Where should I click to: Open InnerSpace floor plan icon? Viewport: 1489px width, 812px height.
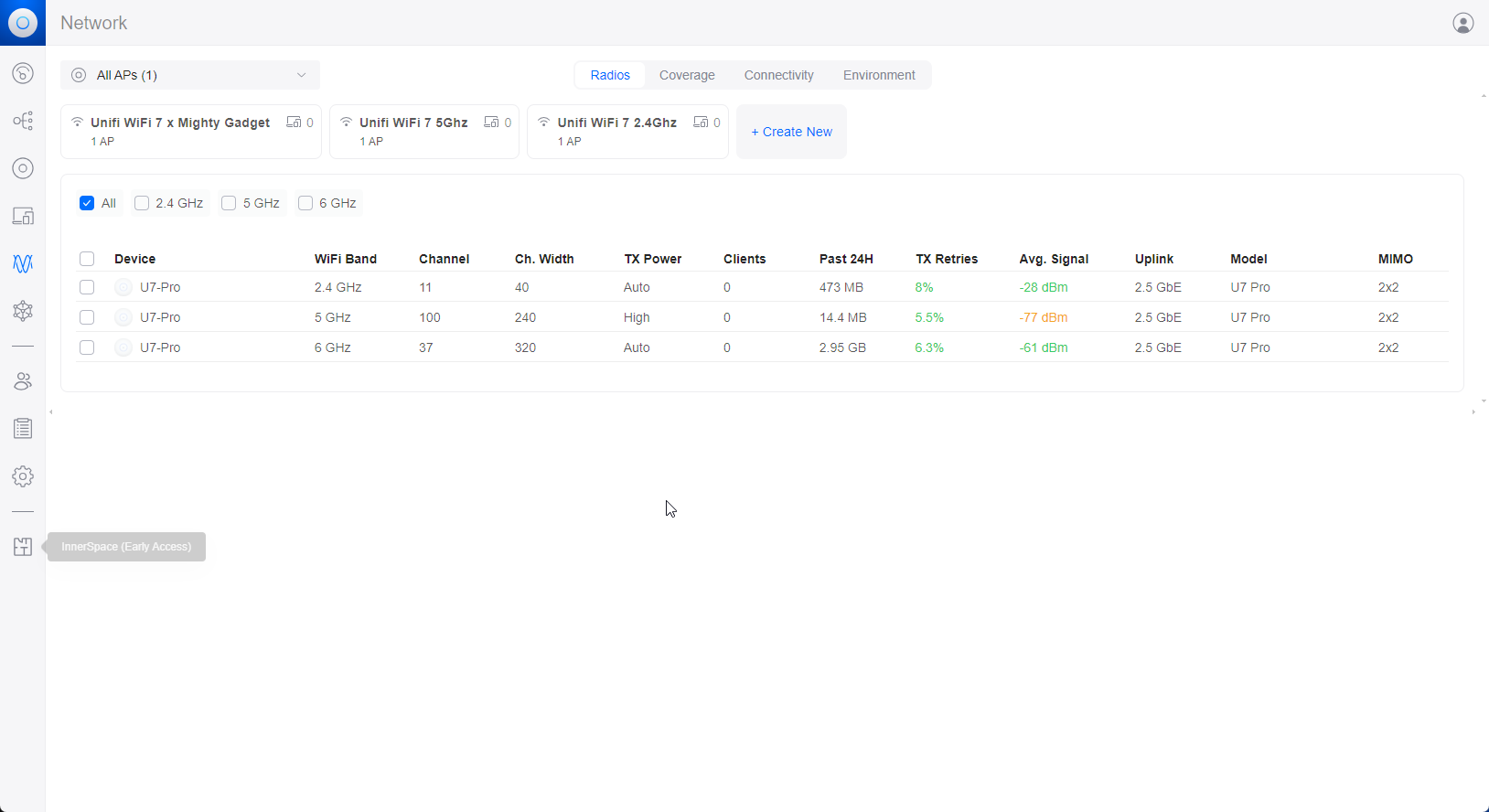[x=23, y=547]
